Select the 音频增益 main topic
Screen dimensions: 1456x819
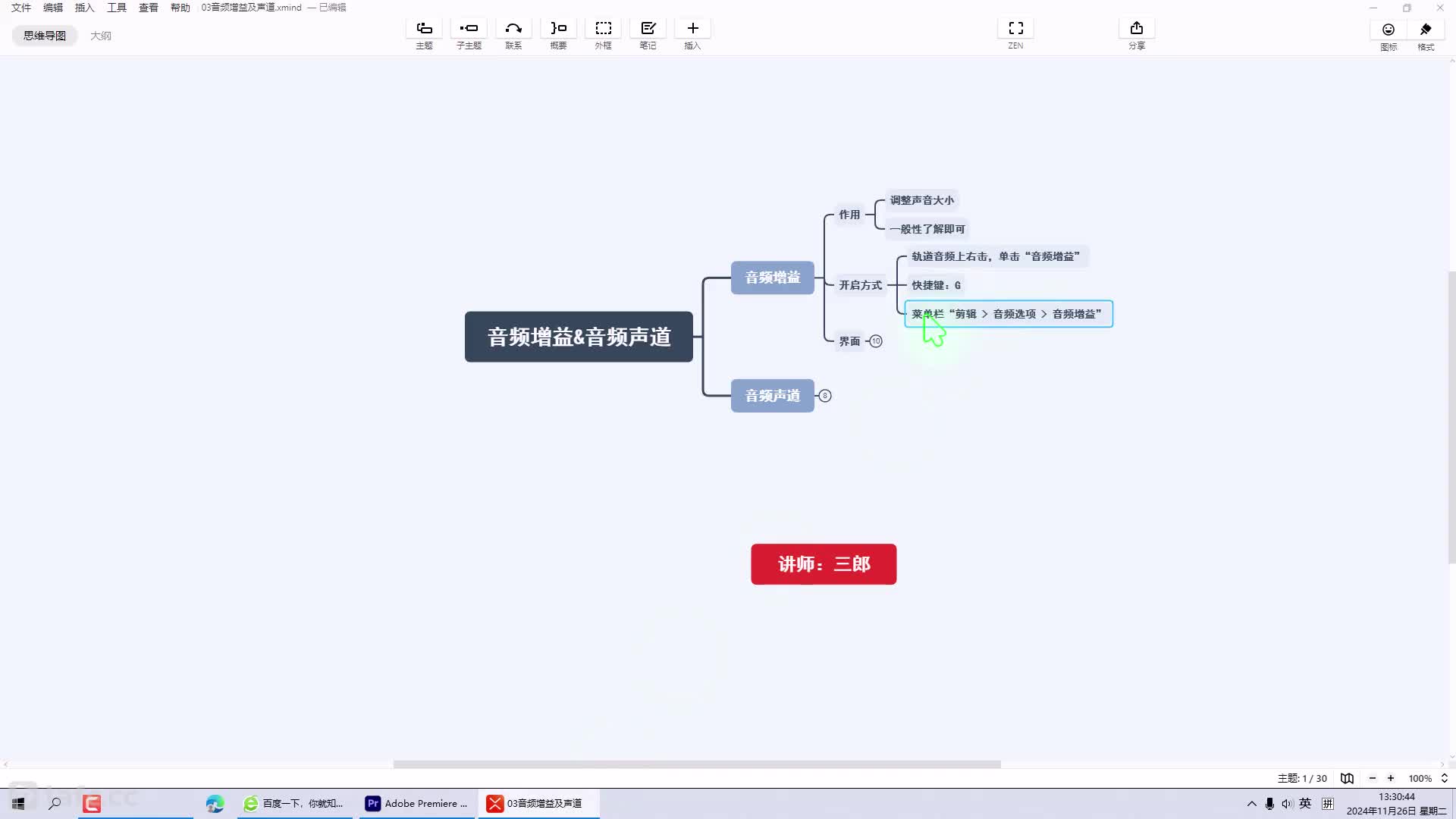pyautogui.click(x=772, y=278)
